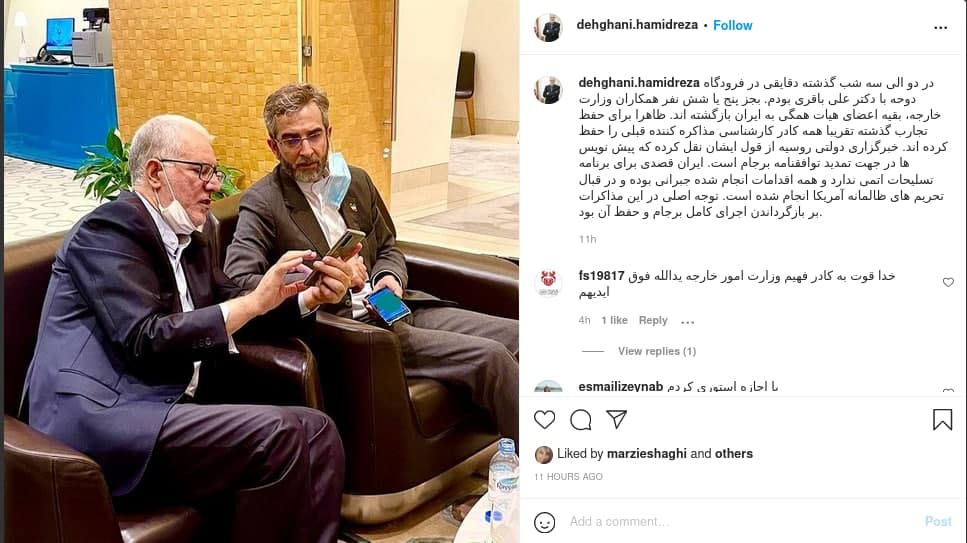967x543 pixels.
Task: Click the Post comment button
Action: (938, 521)
